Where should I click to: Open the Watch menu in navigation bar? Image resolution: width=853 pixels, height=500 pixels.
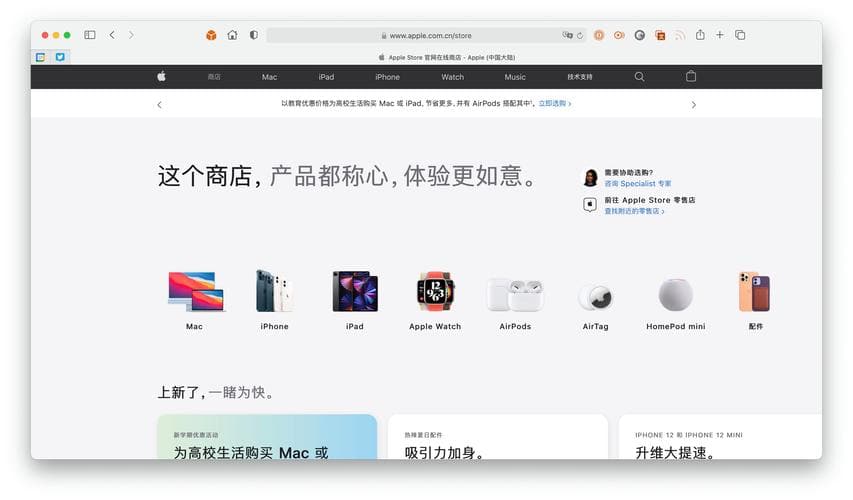pyautogui.click(x=453, y=77)
